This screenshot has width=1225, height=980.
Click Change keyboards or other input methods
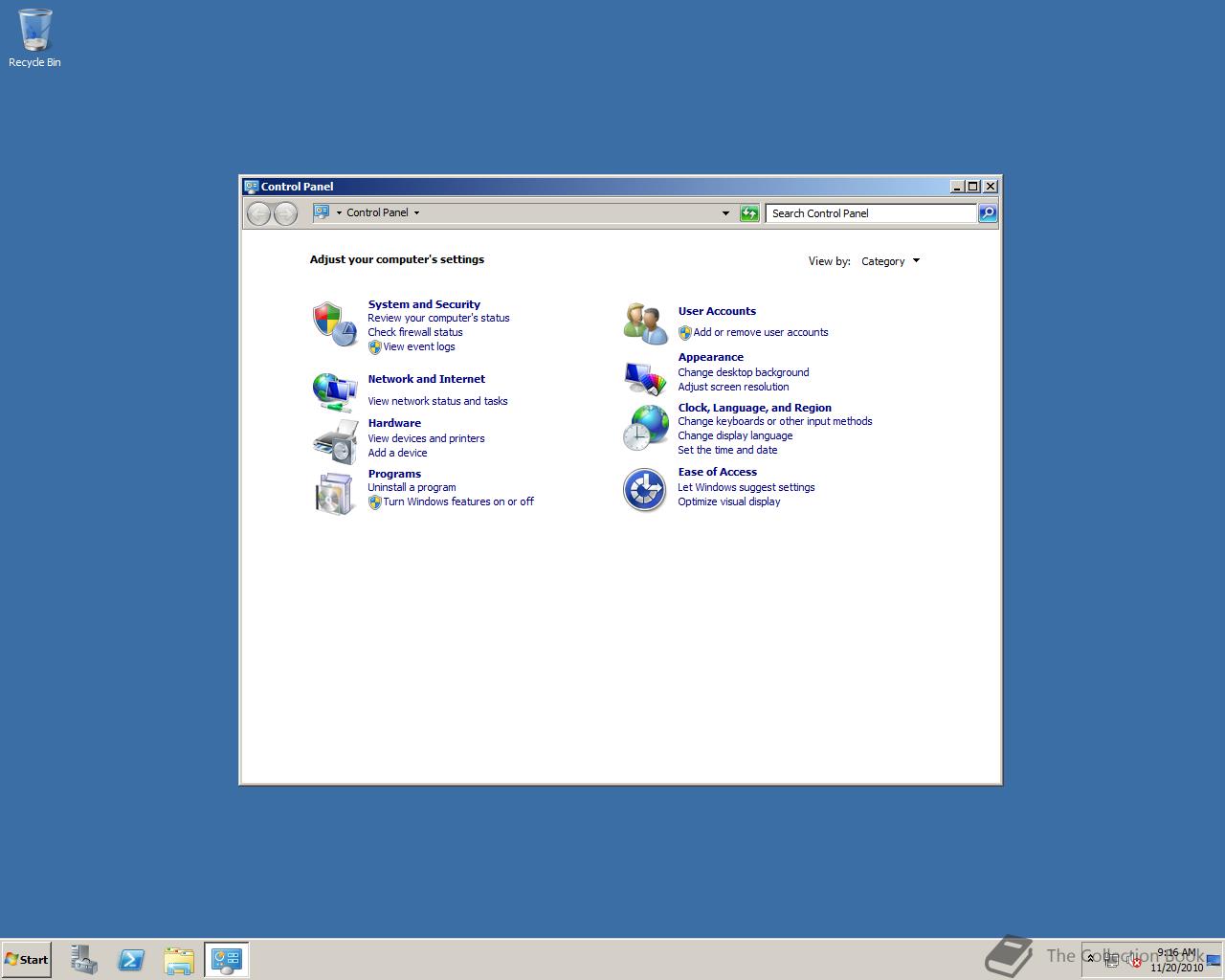(x=775, y=421)
